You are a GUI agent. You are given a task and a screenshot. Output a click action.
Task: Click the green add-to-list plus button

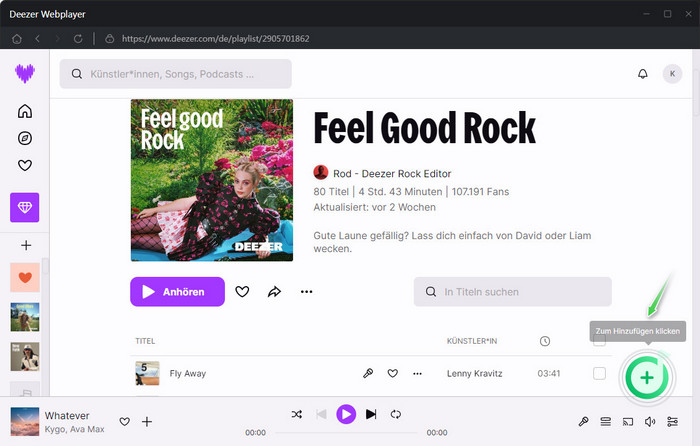(x=647, y=378)
